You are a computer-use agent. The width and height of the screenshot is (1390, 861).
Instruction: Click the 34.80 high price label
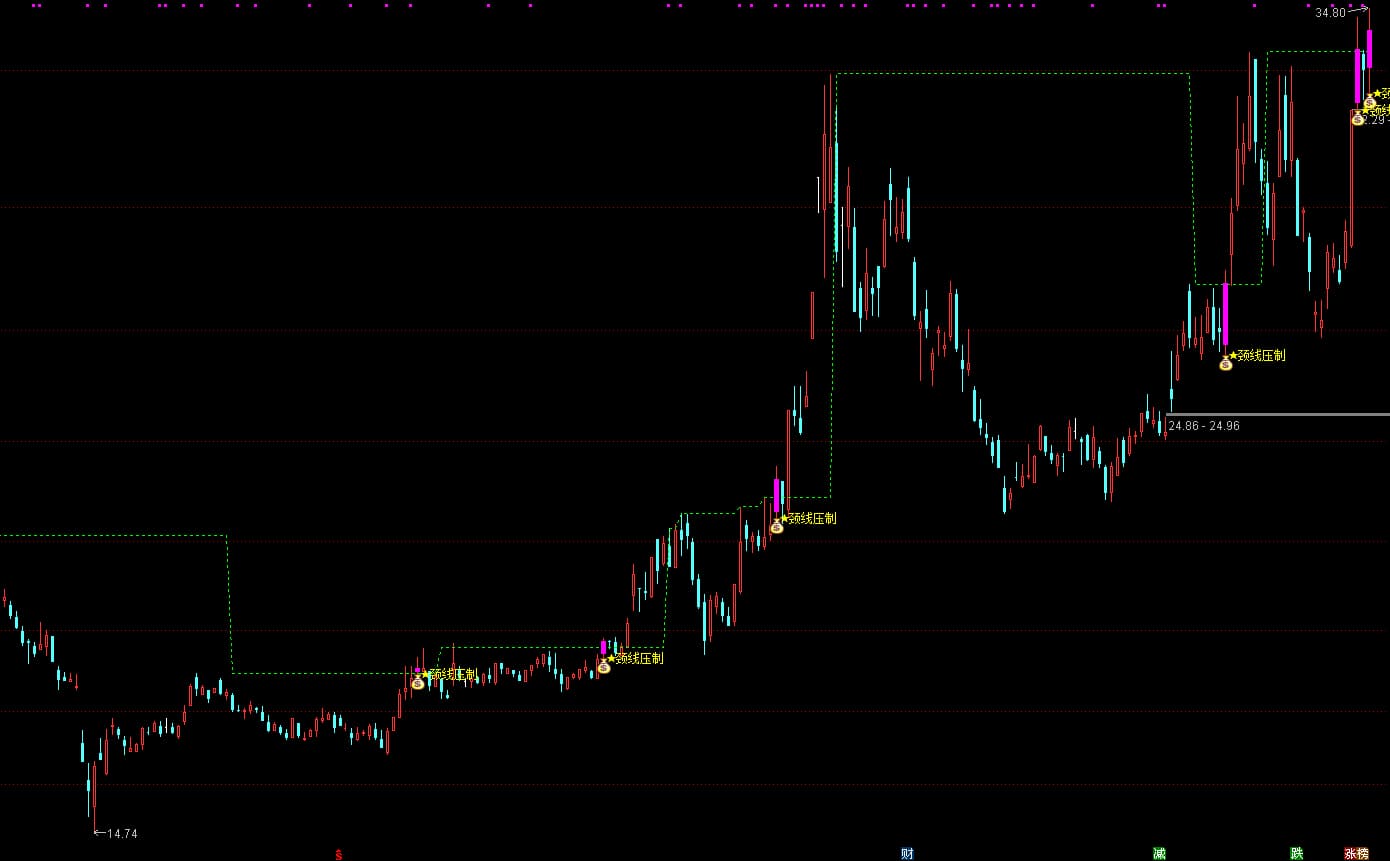coord(1330,13)
